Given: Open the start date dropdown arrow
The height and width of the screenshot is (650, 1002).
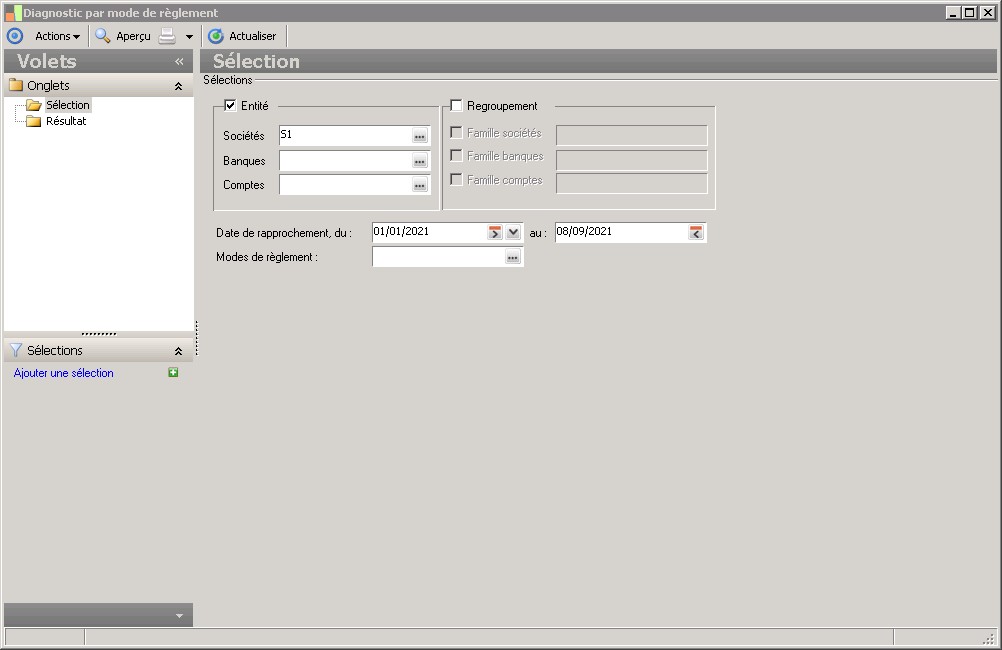Looking at the screenshot, I should point(513,233).
